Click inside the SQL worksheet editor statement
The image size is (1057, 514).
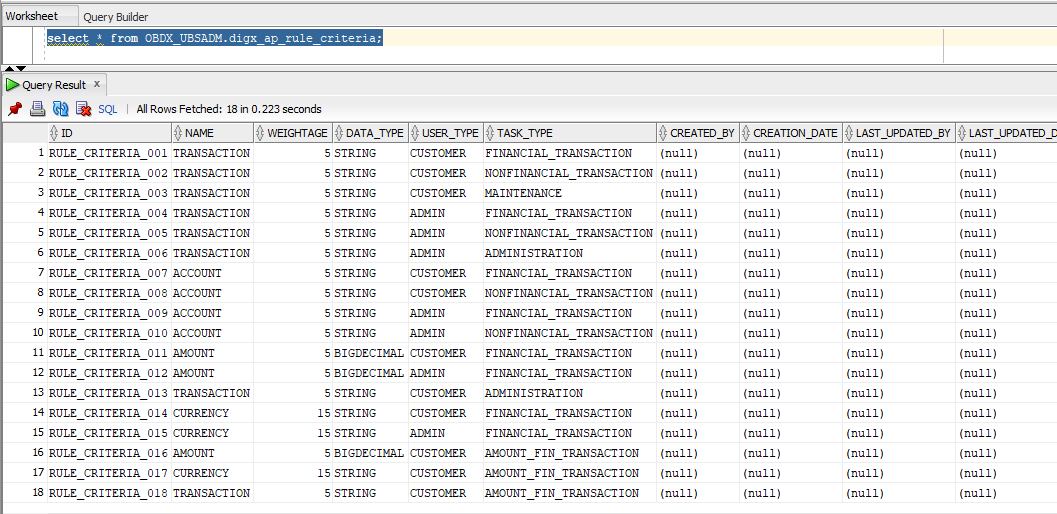coord(215,38)
